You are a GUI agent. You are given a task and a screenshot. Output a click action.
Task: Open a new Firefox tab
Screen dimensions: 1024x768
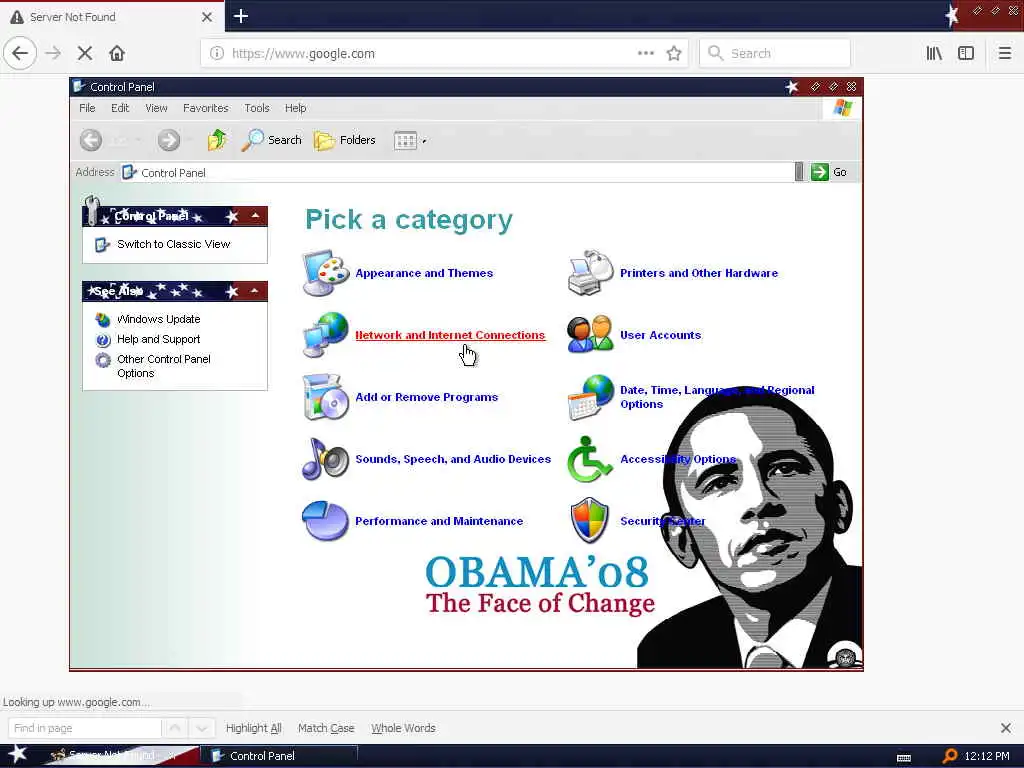tap(241, 16)
